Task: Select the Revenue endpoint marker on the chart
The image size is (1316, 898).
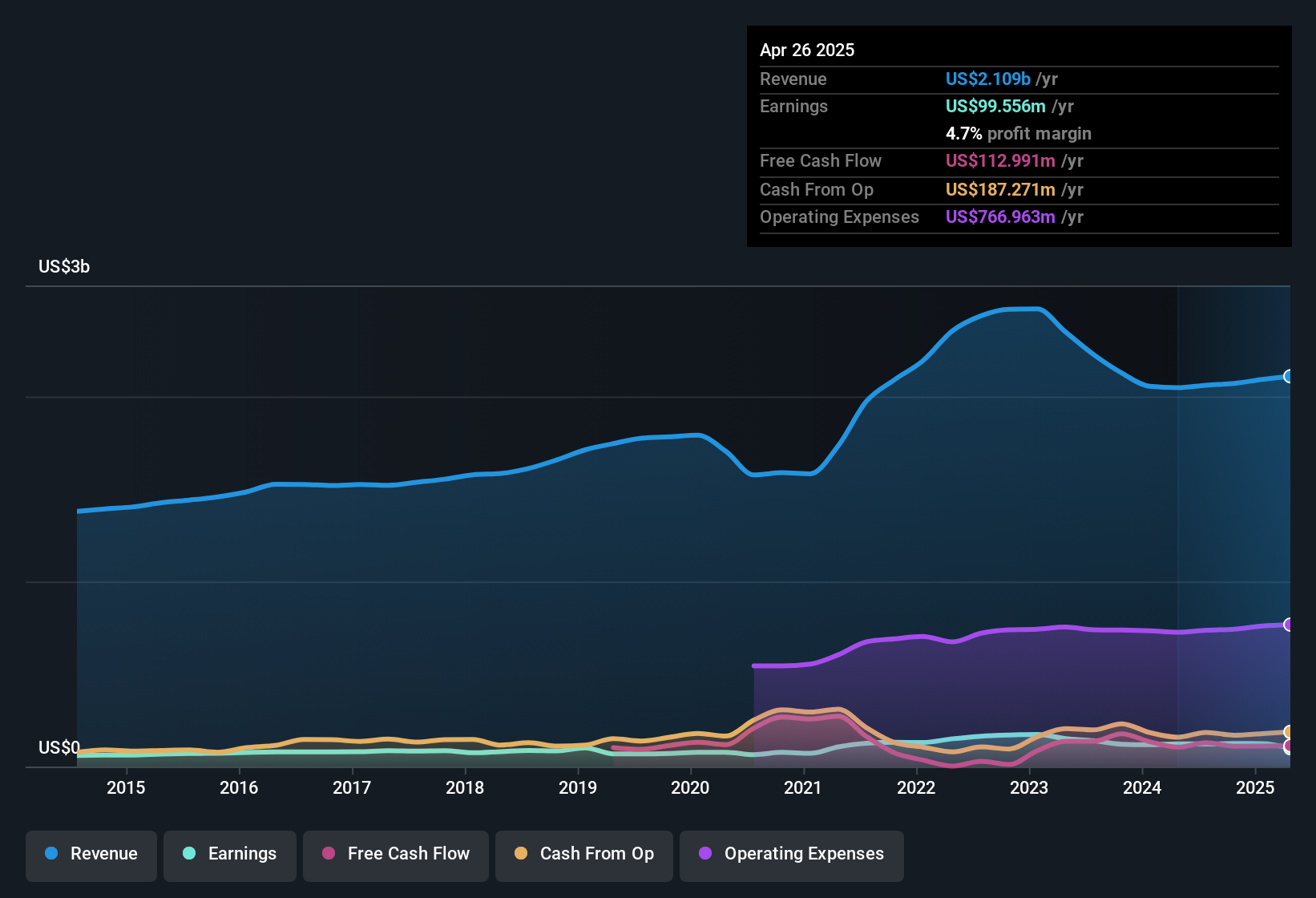Action: (1289, 376)
